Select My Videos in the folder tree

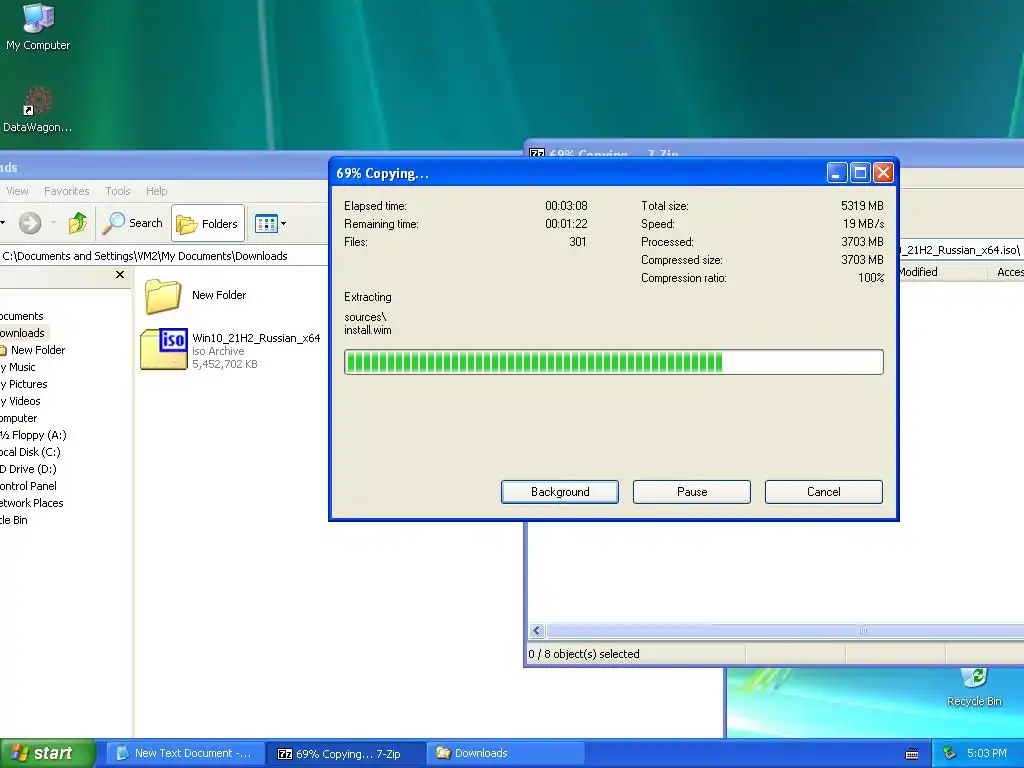coord(21,401)
